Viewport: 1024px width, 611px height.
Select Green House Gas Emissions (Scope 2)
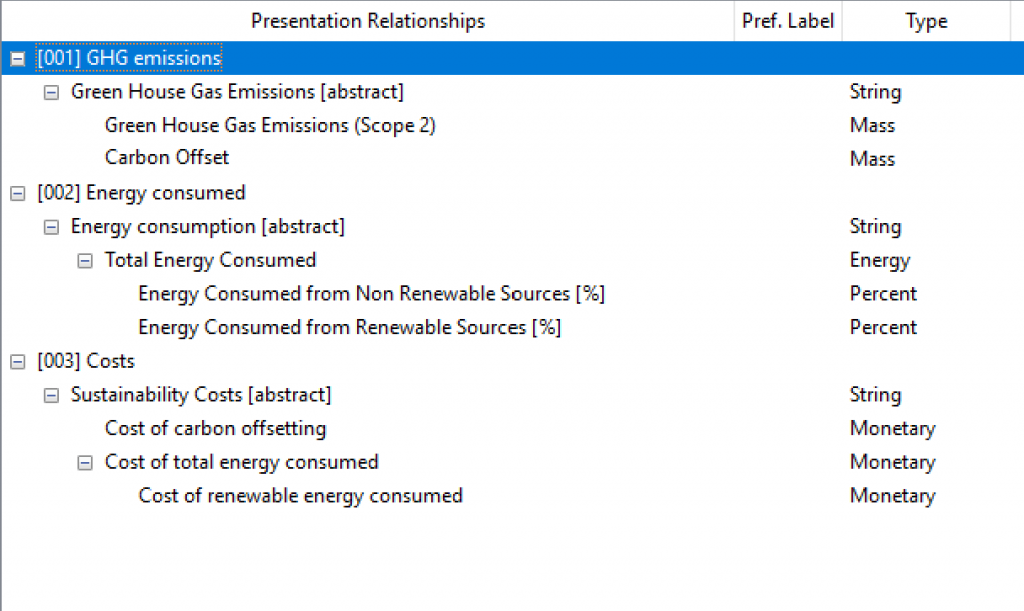[270, 125]
